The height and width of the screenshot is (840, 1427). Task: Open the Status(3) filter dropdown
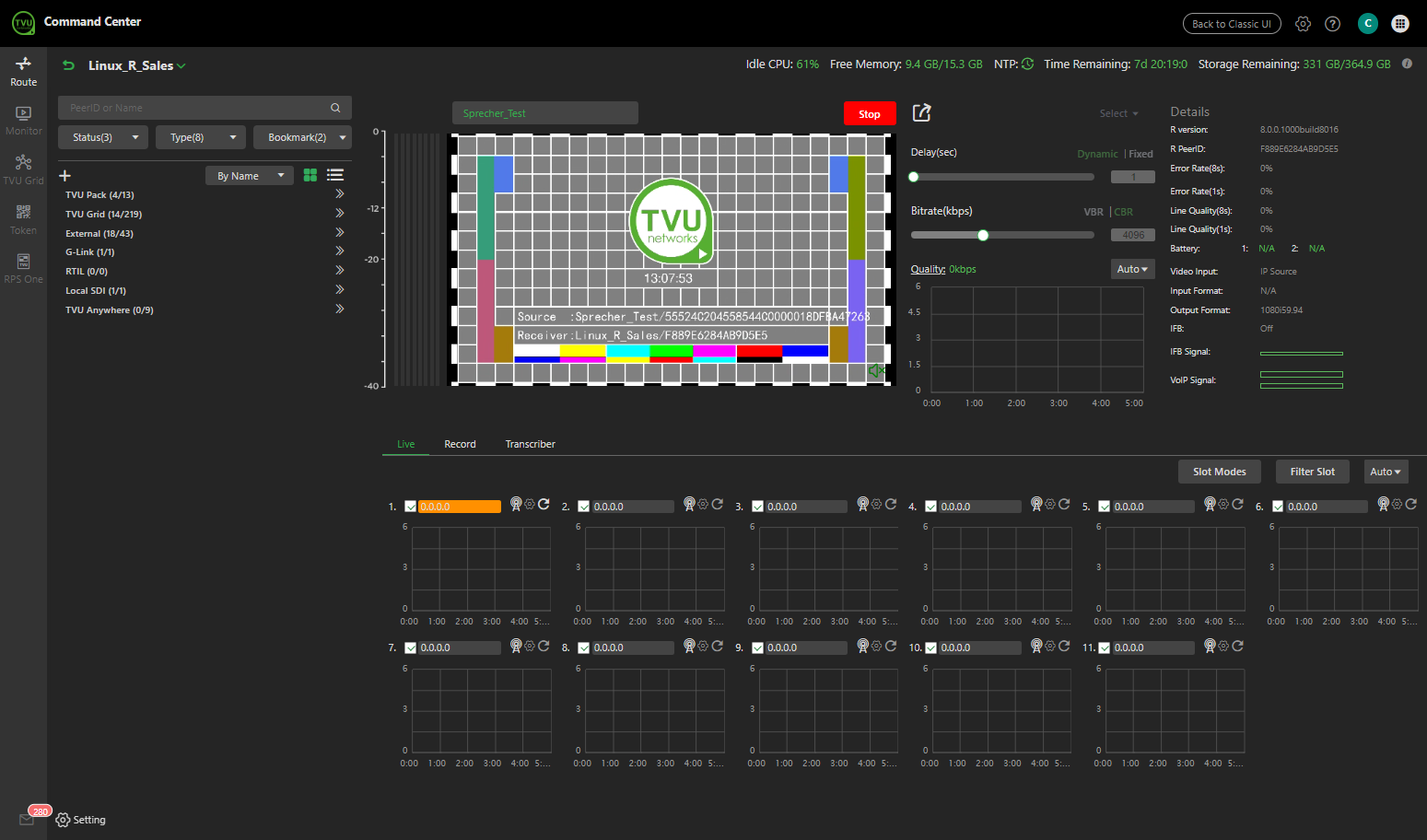click(103, 137)
